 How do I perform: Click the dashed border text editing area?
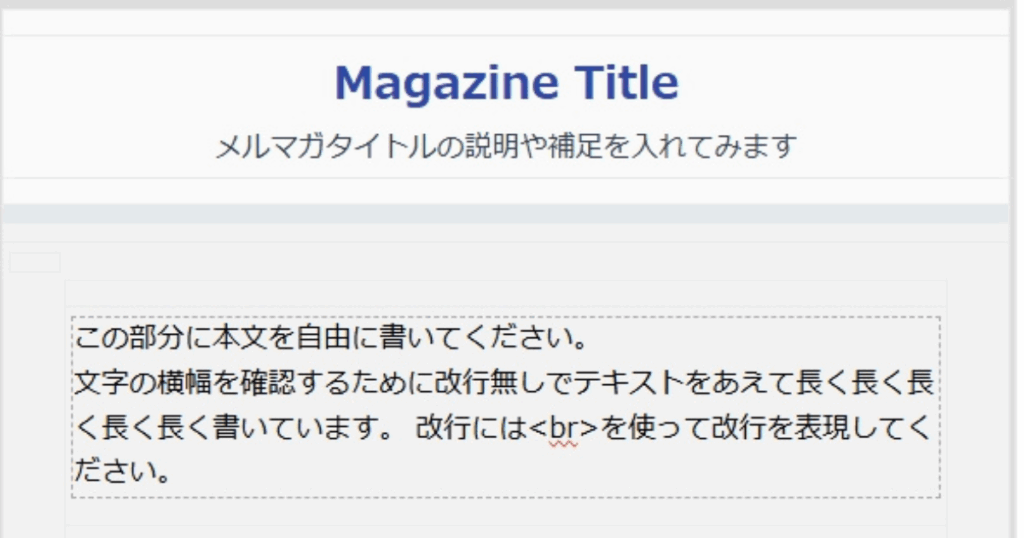[506, 407]
